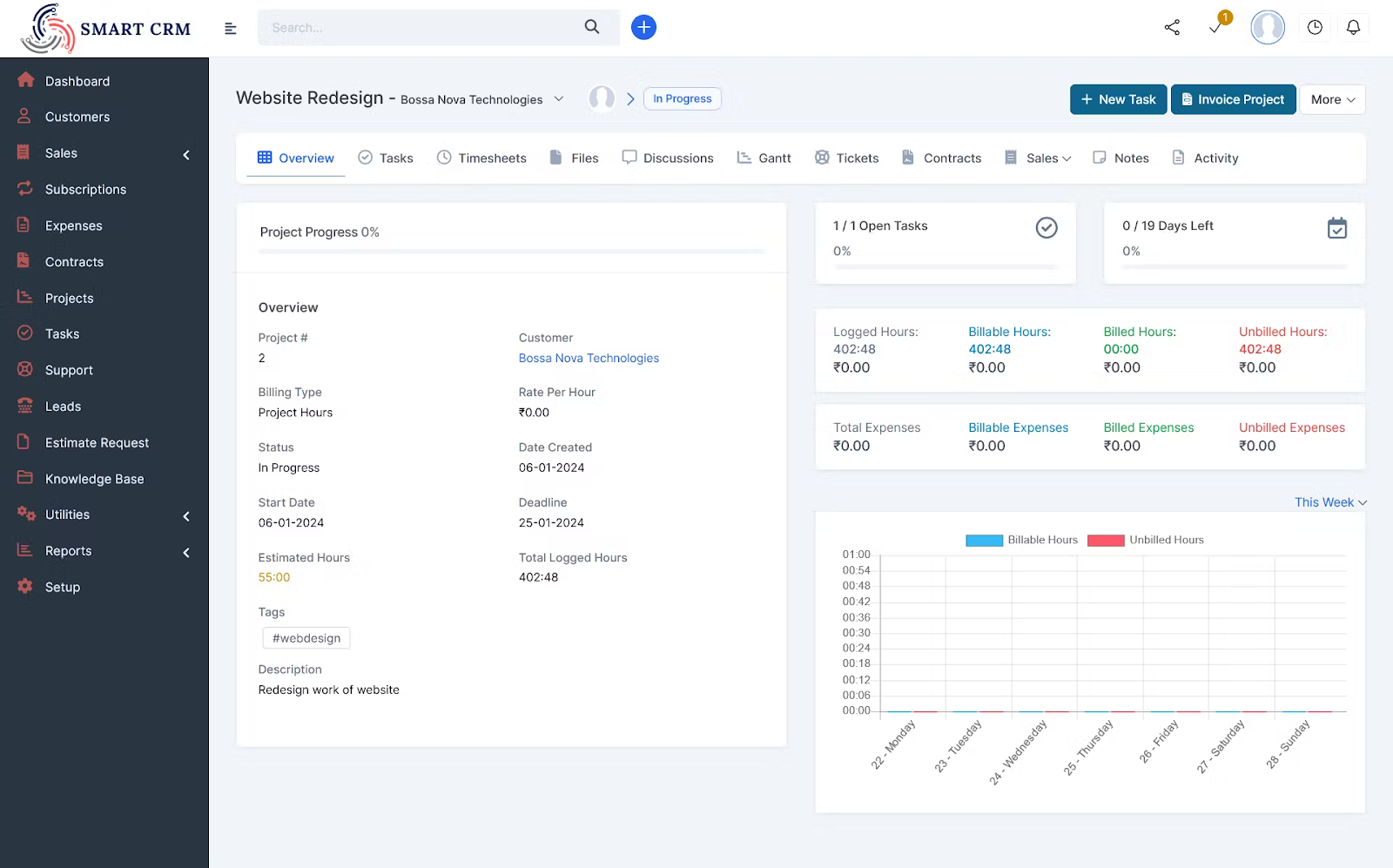
Task: Open the This Week filter dropdown
Action: [1329, 502]
